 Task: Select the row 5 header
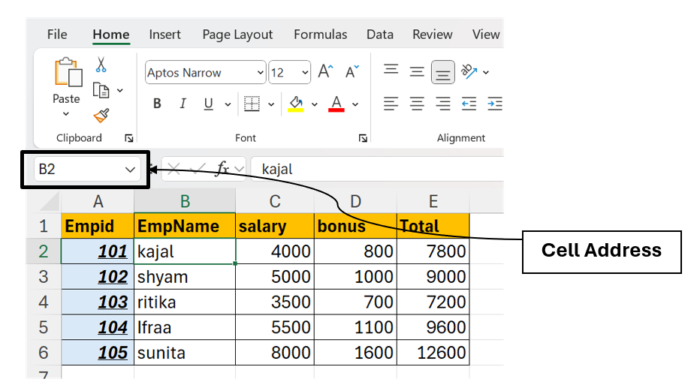pos(43,327)
